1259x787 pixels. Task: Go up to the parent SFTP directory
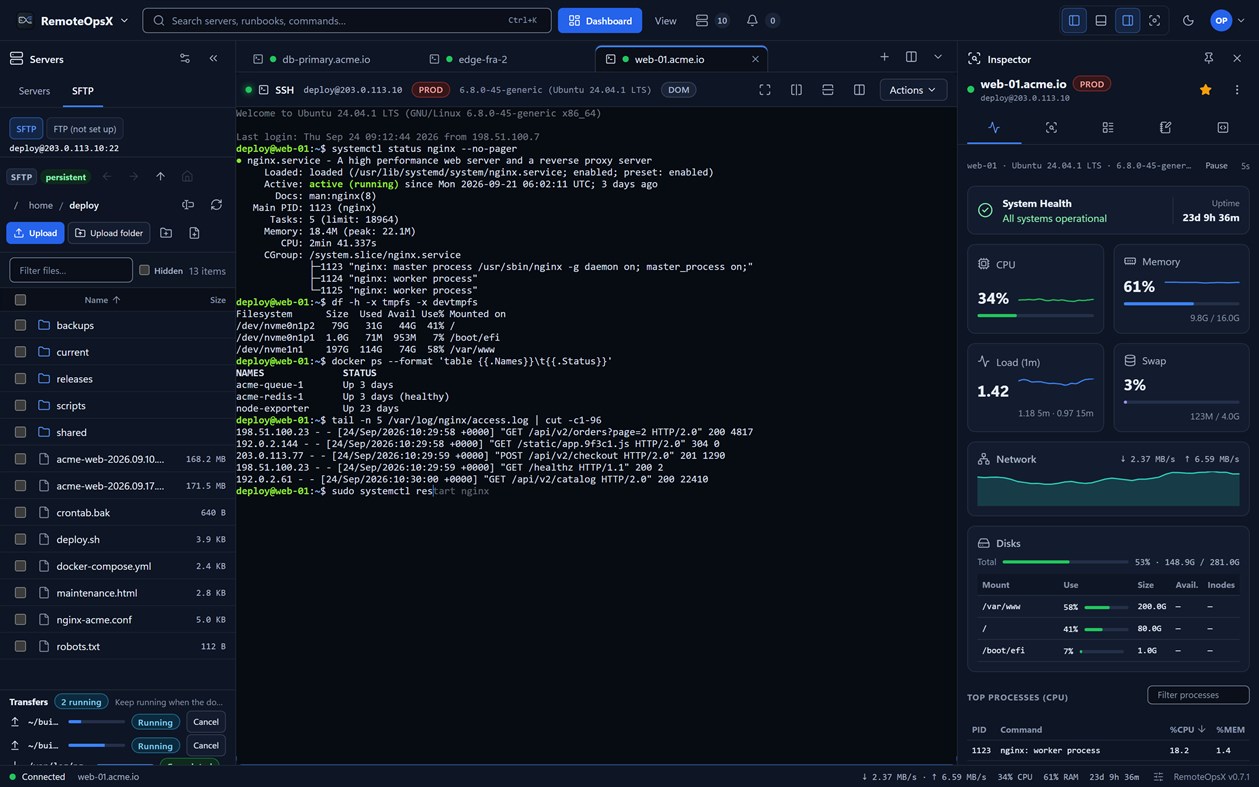160,177
